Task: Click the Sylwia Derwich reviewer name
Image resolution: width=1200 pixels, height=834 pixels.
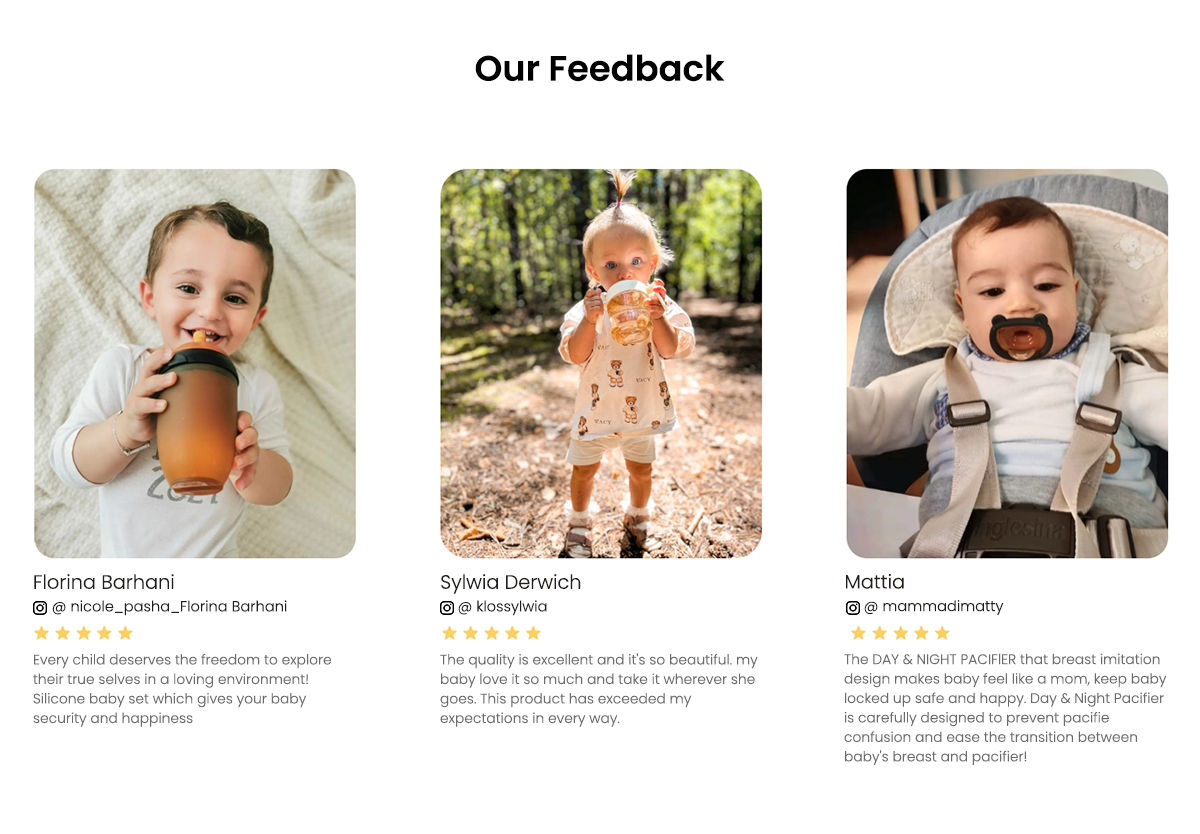Action: click(510, 582)
